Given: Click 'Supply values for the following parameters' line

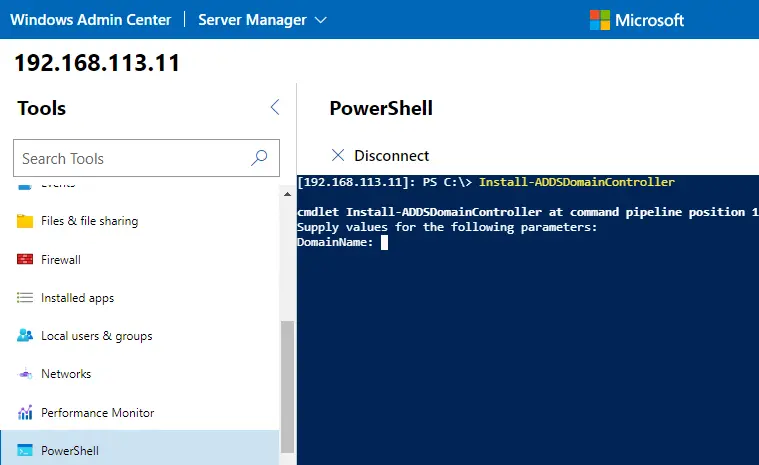Looking at the screenshot, I should coord(447,227).
